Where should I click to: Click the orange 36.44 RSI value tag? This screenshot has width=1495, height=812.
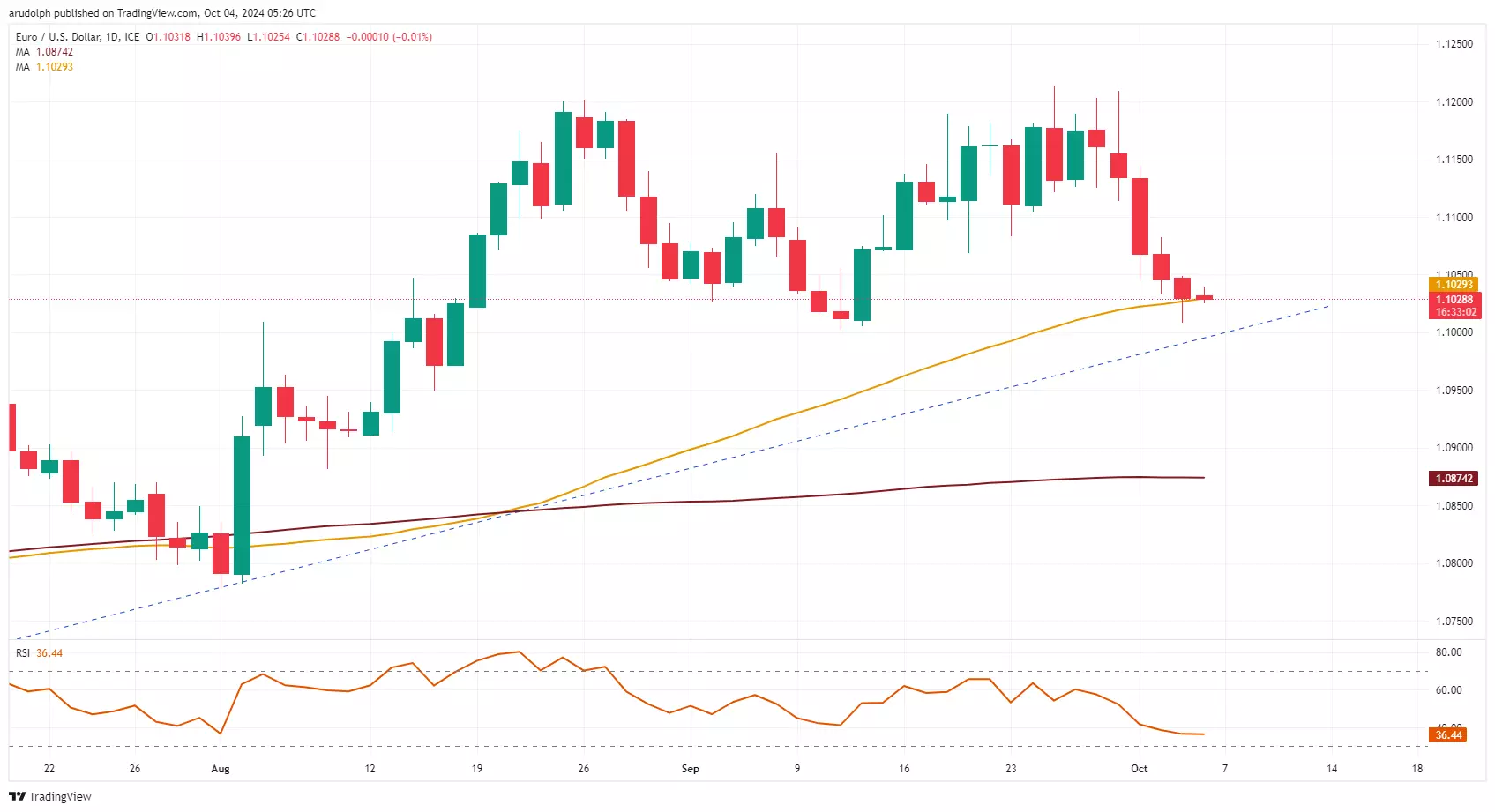point(1448,735)
